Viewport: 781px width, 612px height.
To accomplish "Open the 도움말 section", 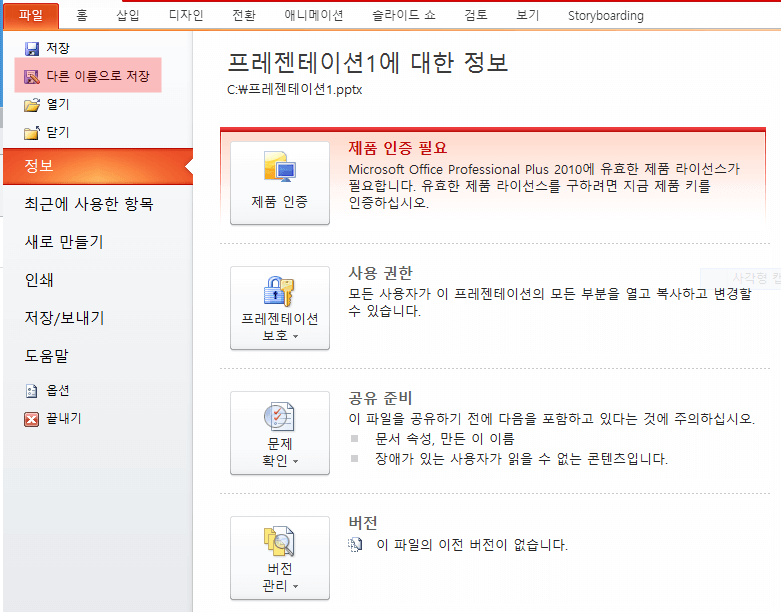I will [x=46, y=356].
